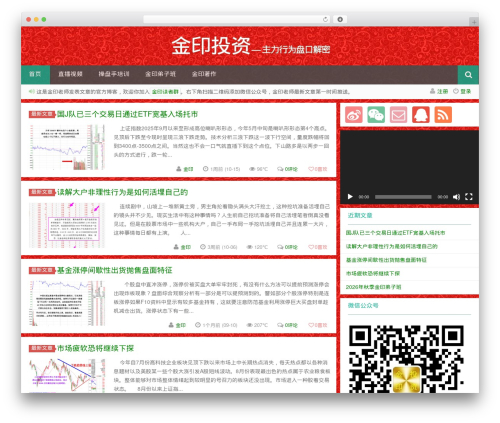Reload page using browser refresh icon
The height and width of the screenshot is (423, 500).
click(325, 19)
